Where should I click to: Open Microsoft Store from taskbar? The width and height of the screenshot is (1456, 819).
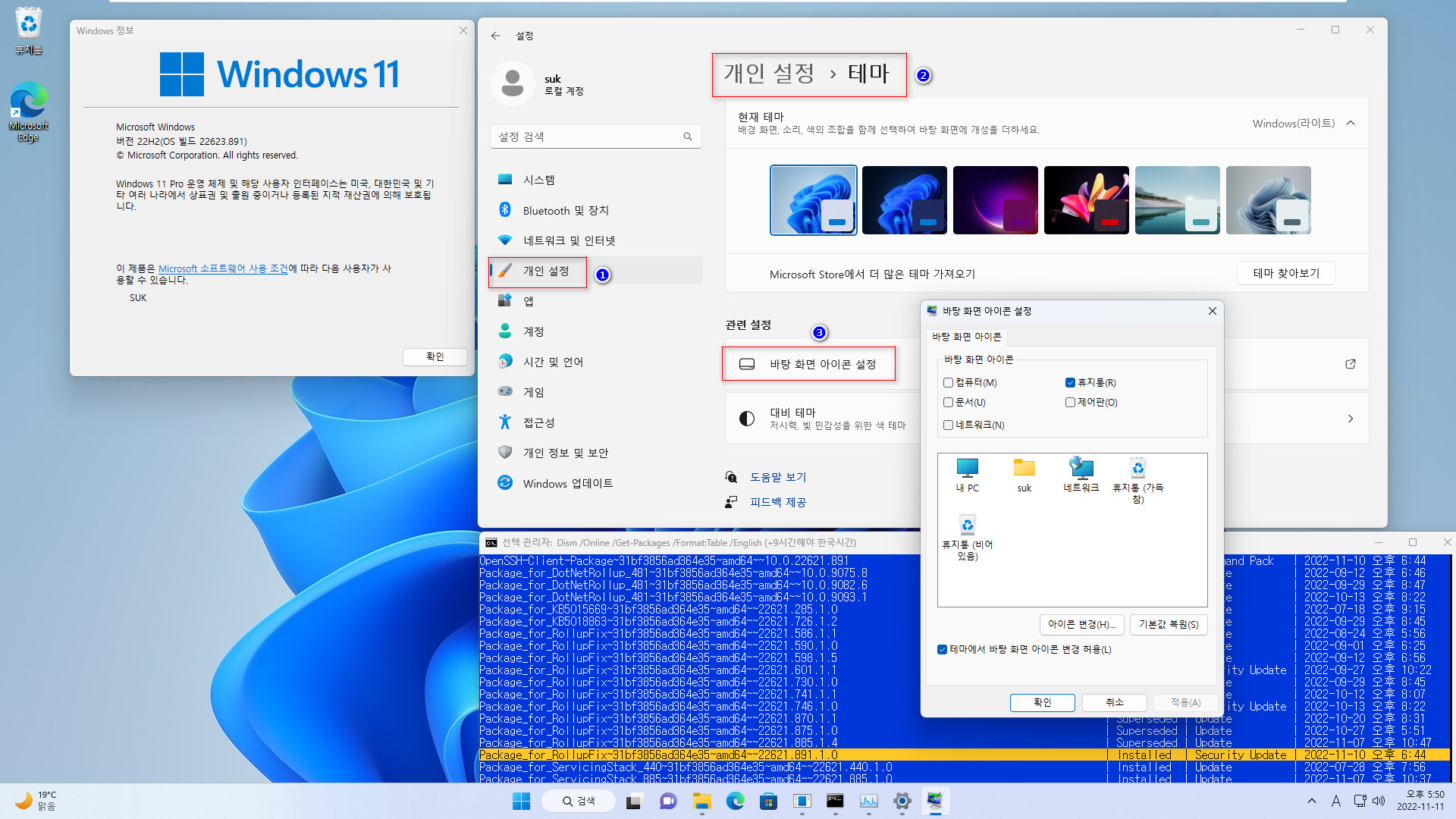pyautogui.click(x=768, y=801)
